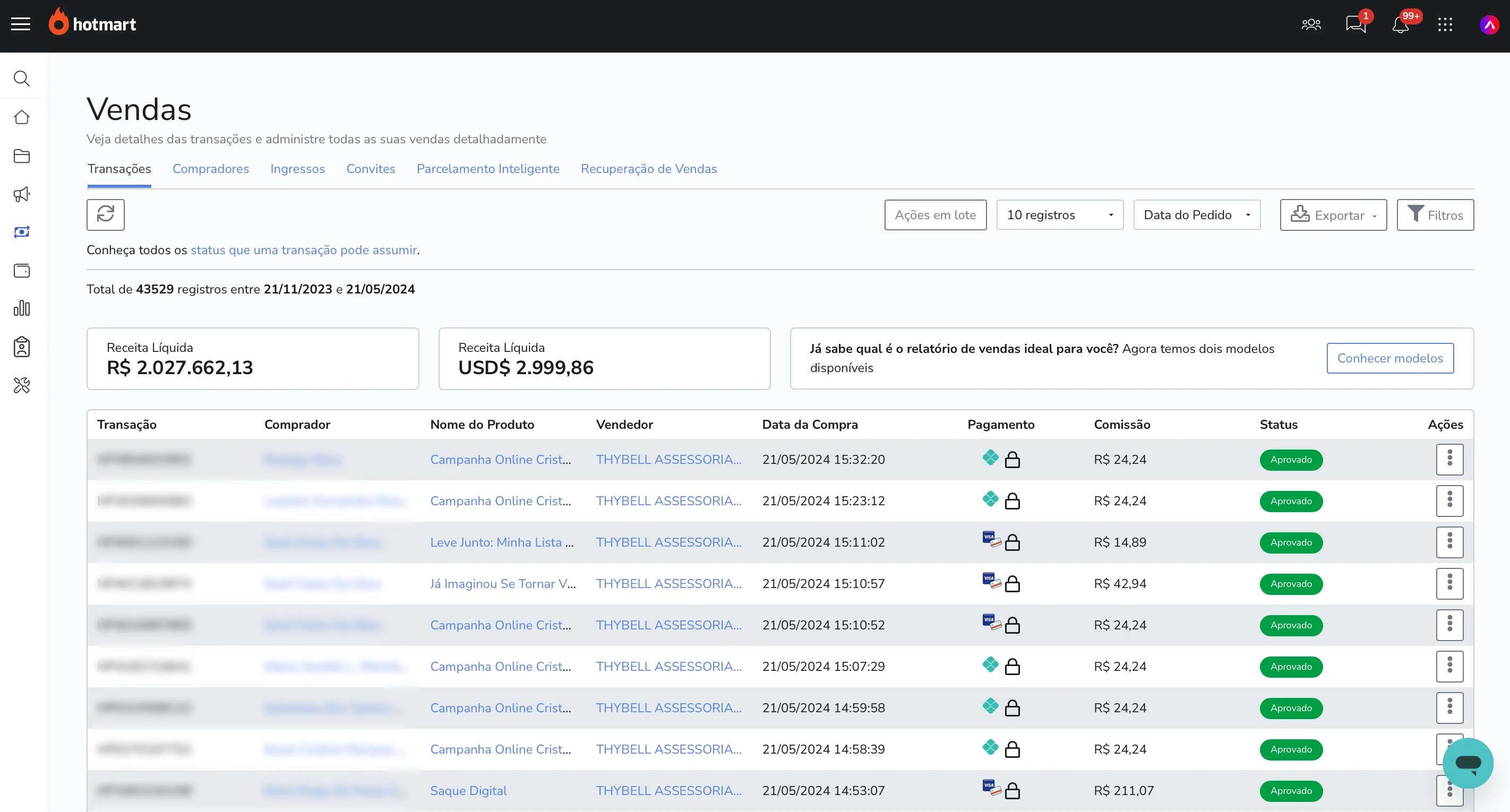Open the Filtros panel

pyautogui.click(x=1435, y=215)
